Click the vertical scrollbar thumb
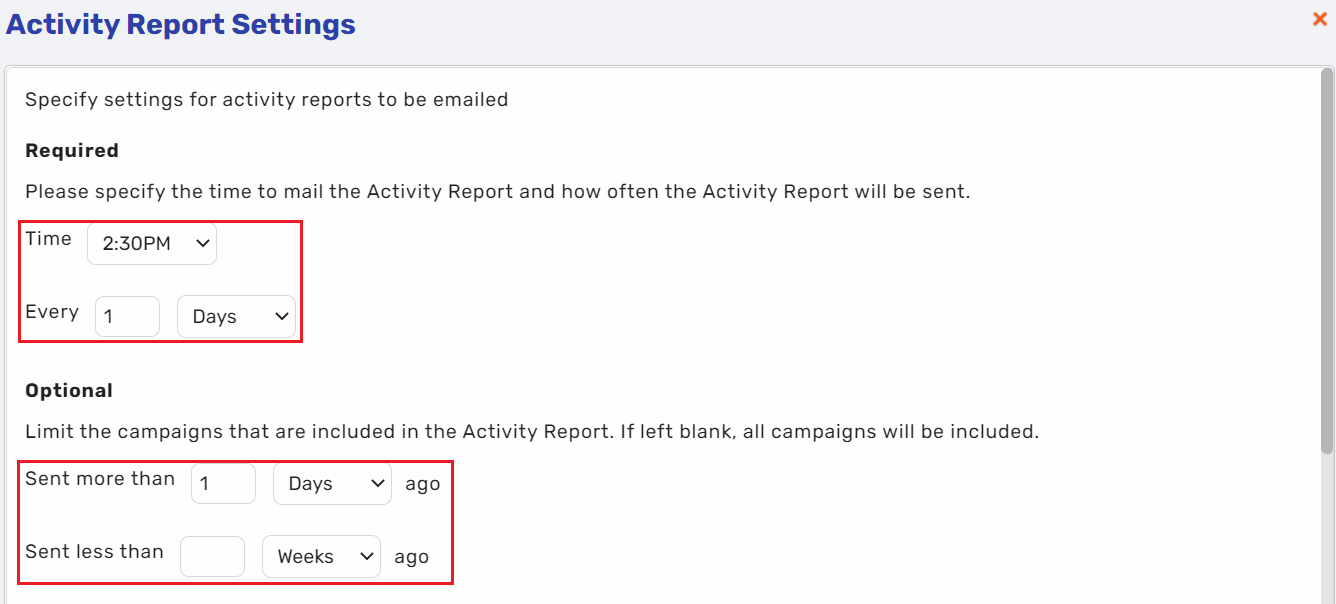The height and width of the screenshot is (604, 1336). tap(1327, 260)
